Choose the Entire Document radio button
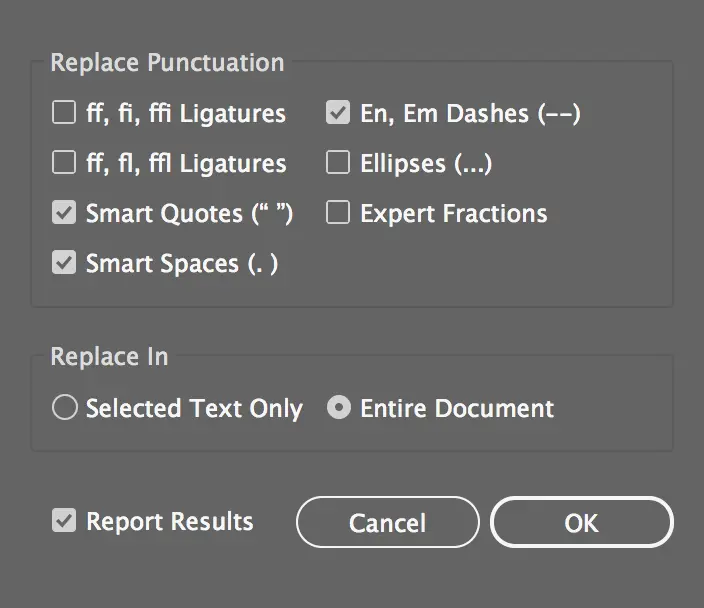704x608 pixels. pos(339,407)
